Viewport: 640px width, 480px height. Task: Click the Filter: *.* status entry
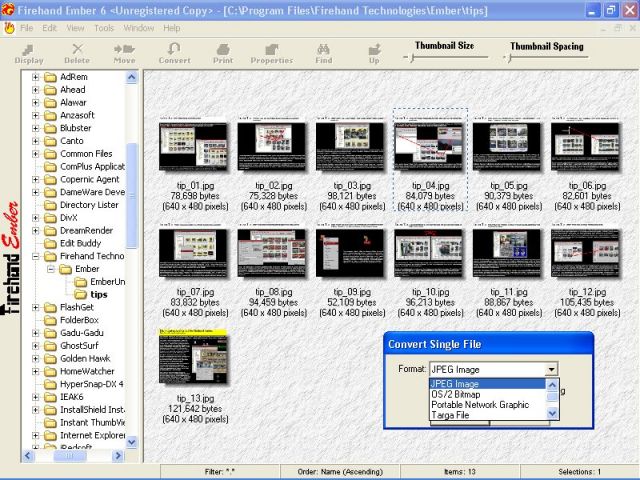click(220, 472)
